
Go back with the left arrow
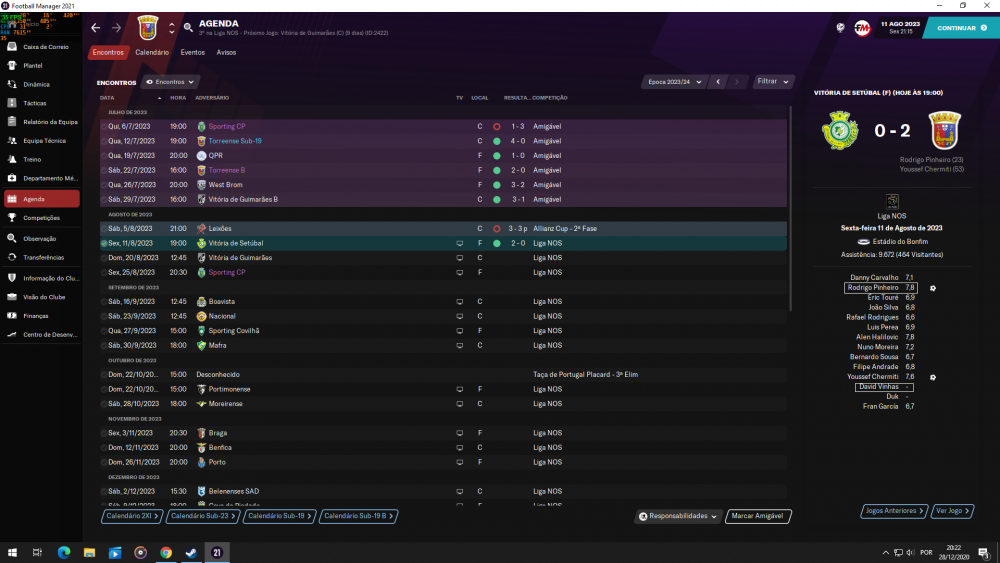pyautogui.click(x=96, y=27)
